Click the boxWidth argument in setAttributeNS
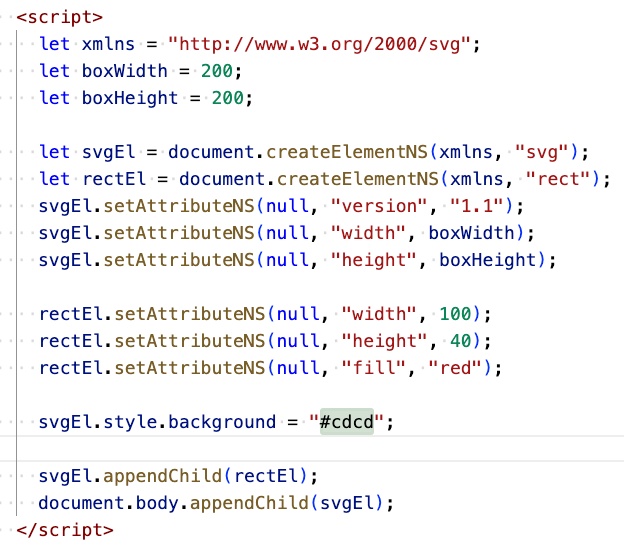 pyautogui.click(x=471, y=233)
